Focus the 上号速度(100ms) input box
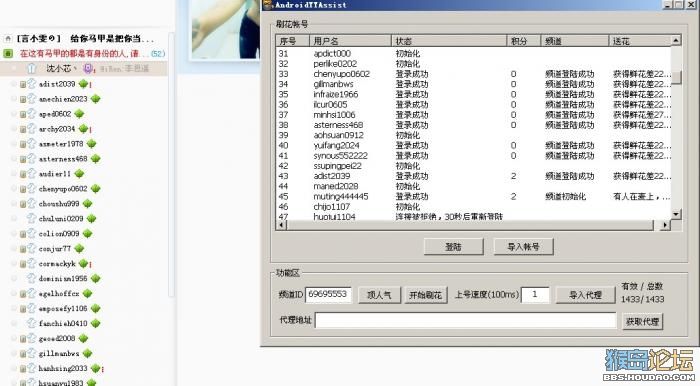Screen dimensions: 700x386 [x=535, y=295]
